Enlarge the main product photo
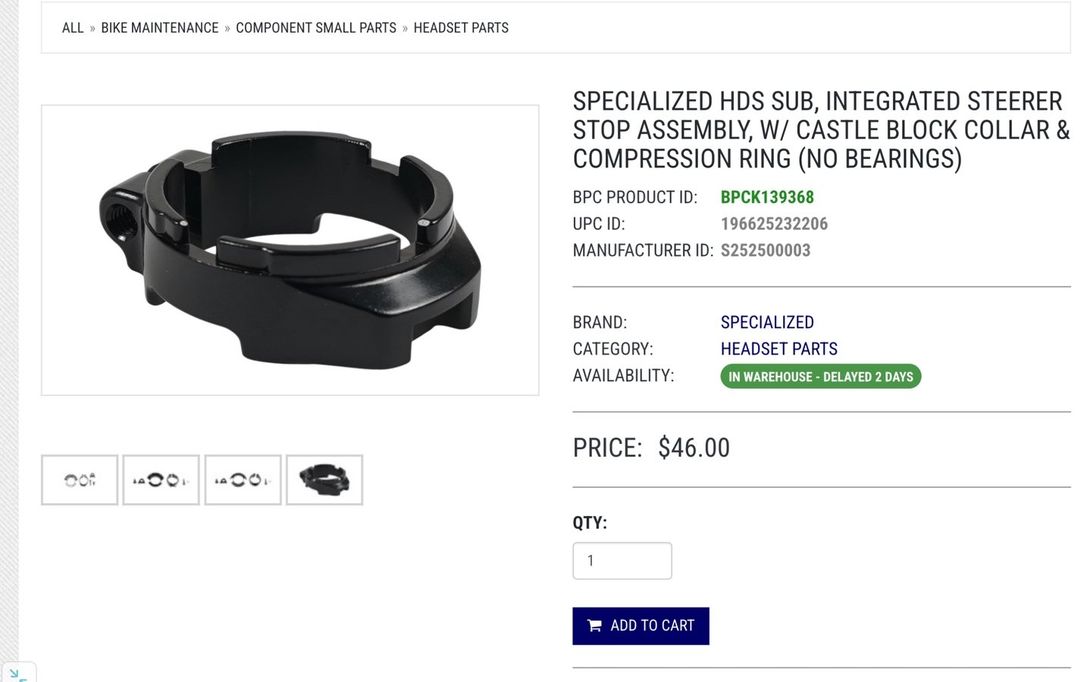 click(x=290, y=250)
